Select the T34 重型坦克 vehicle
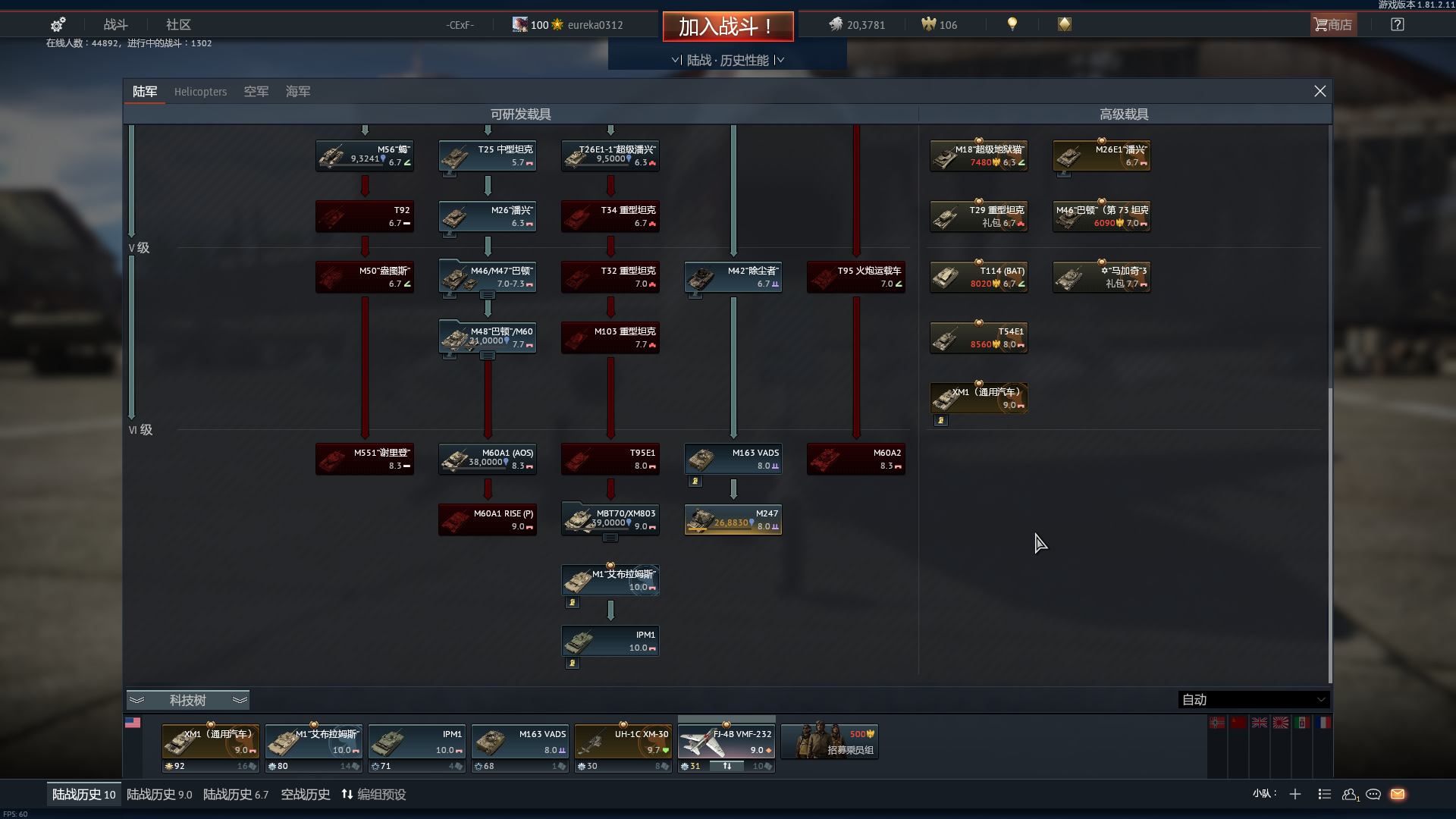 point(610,216)
